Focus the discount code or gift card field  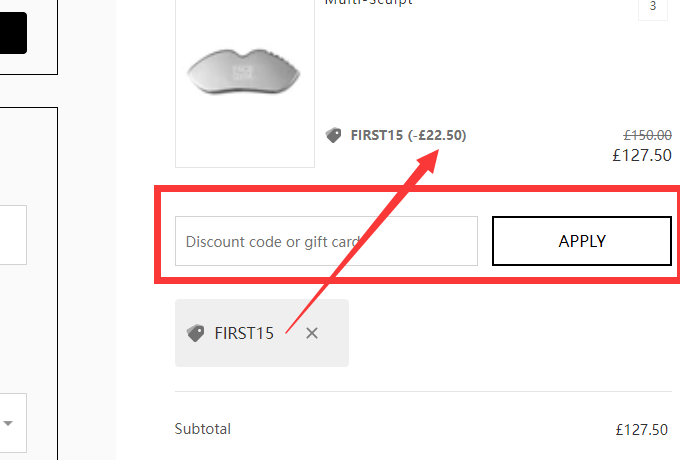pyautogui.click(x=325, y=241)
